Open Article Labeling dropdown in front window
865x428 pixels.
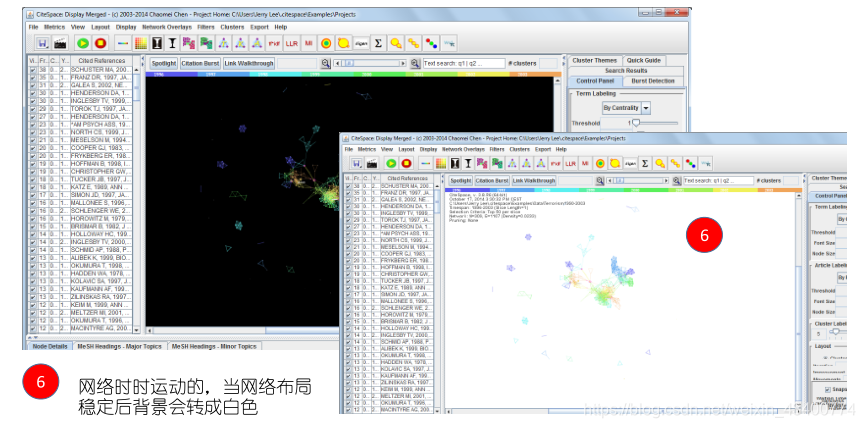click(x=842, y=277)
